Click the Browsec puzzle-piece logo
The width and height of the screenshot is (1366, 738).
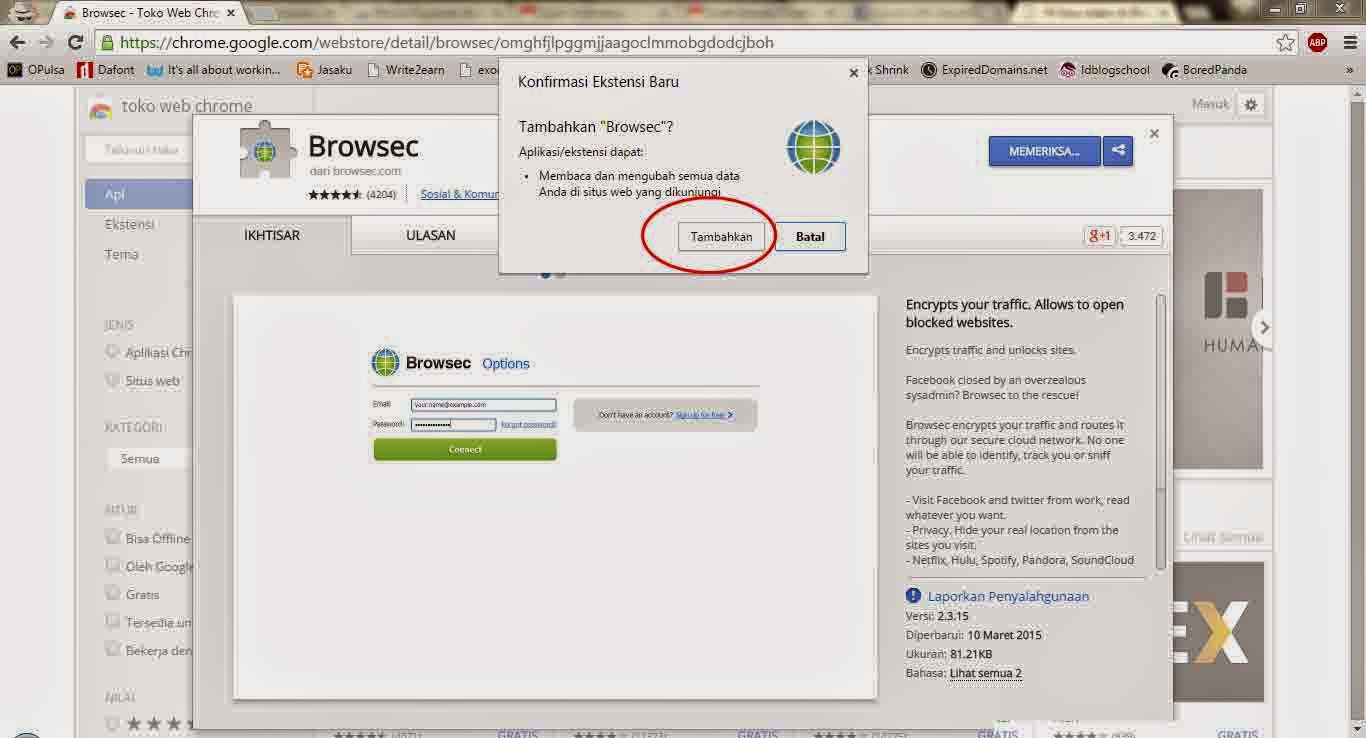[268, 151]
